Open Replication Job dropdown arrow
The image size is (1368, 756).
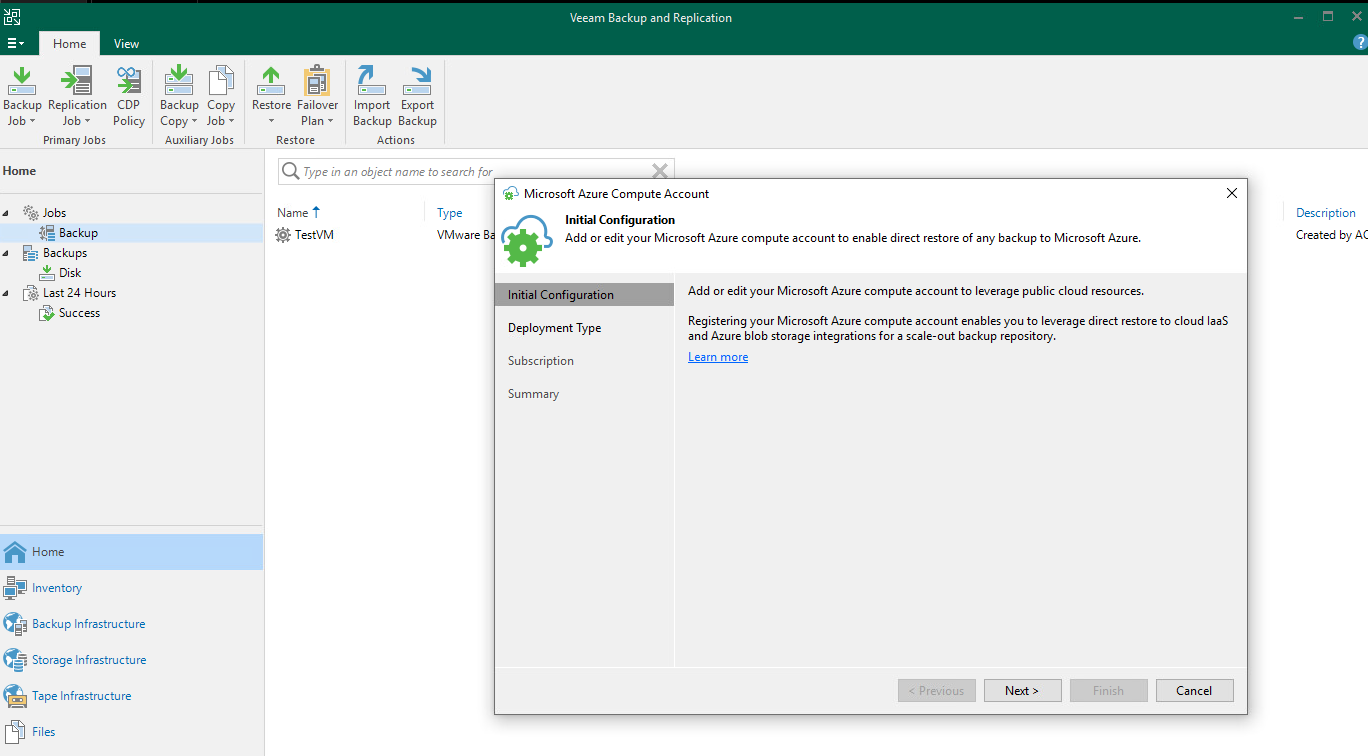click(87, 122)
